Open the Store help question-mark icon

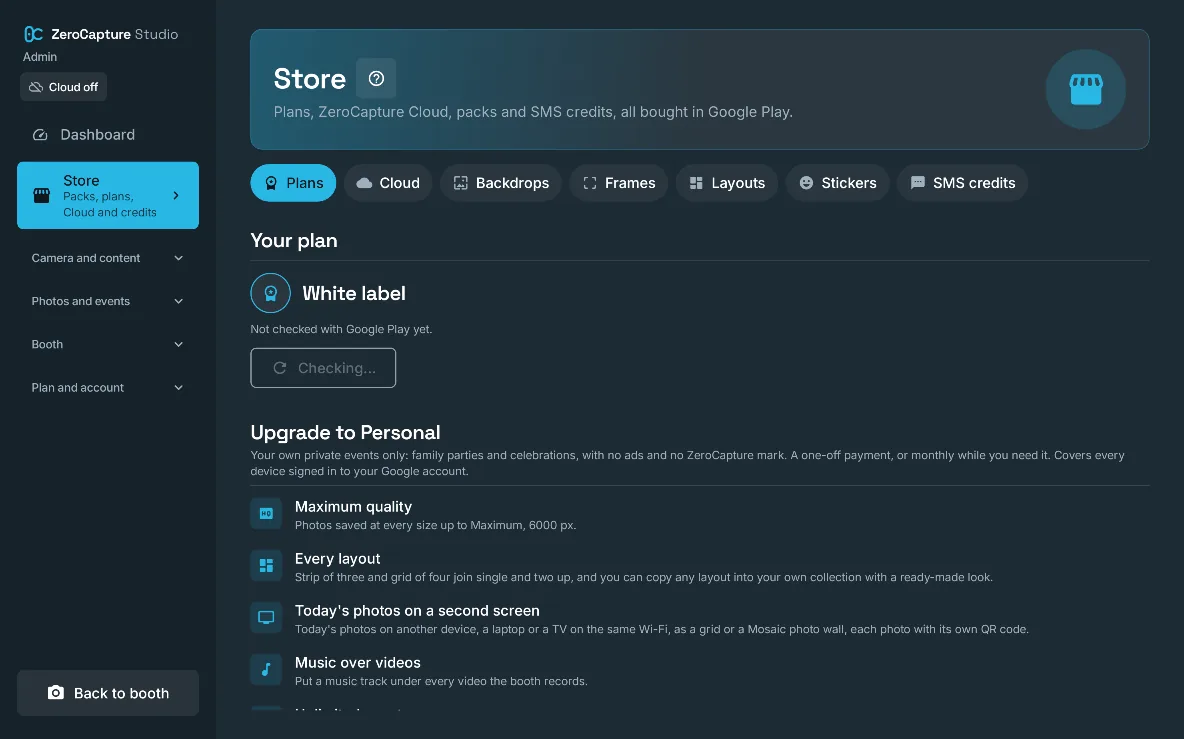[x=376, y=79]
